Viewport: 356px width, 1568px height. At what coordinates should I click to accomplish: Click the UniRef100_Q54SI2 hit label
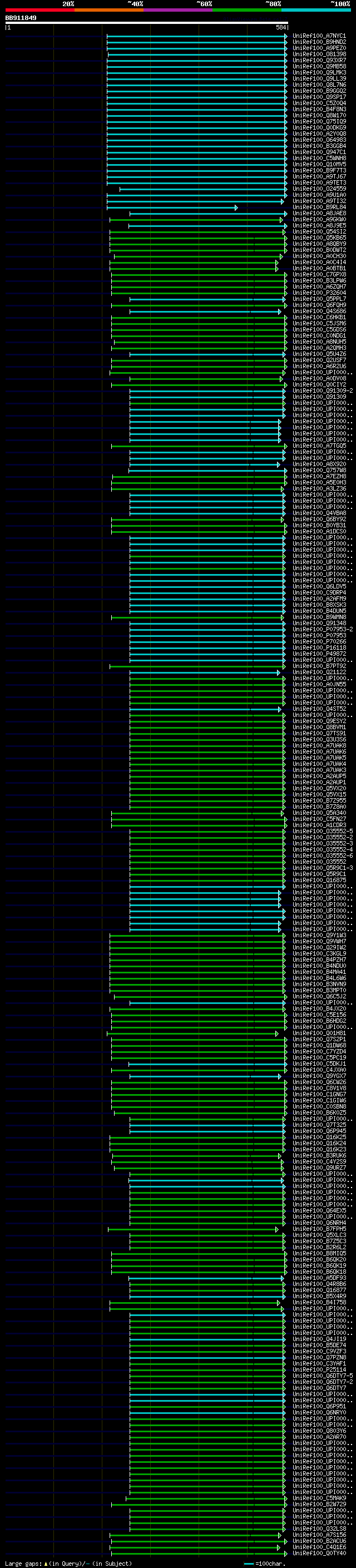click(x=319, y=231)
